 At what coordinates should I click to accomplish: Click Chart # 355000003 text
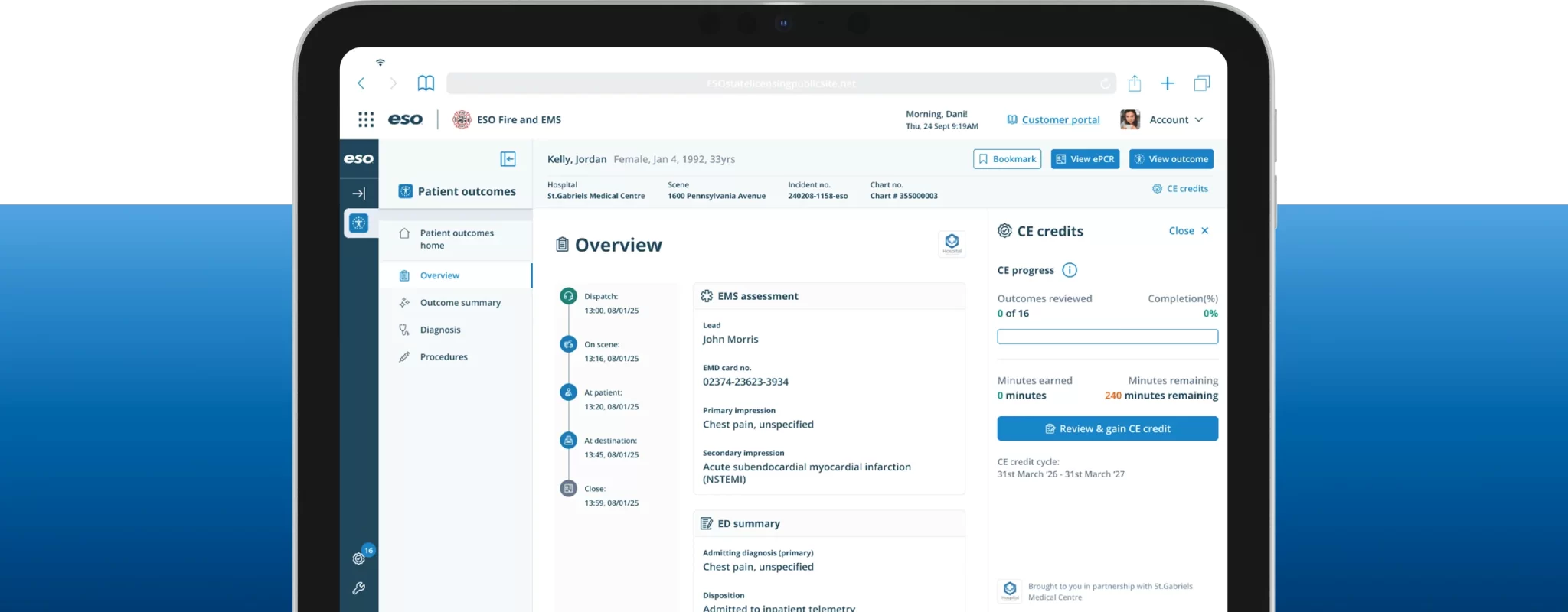(903, 196)
